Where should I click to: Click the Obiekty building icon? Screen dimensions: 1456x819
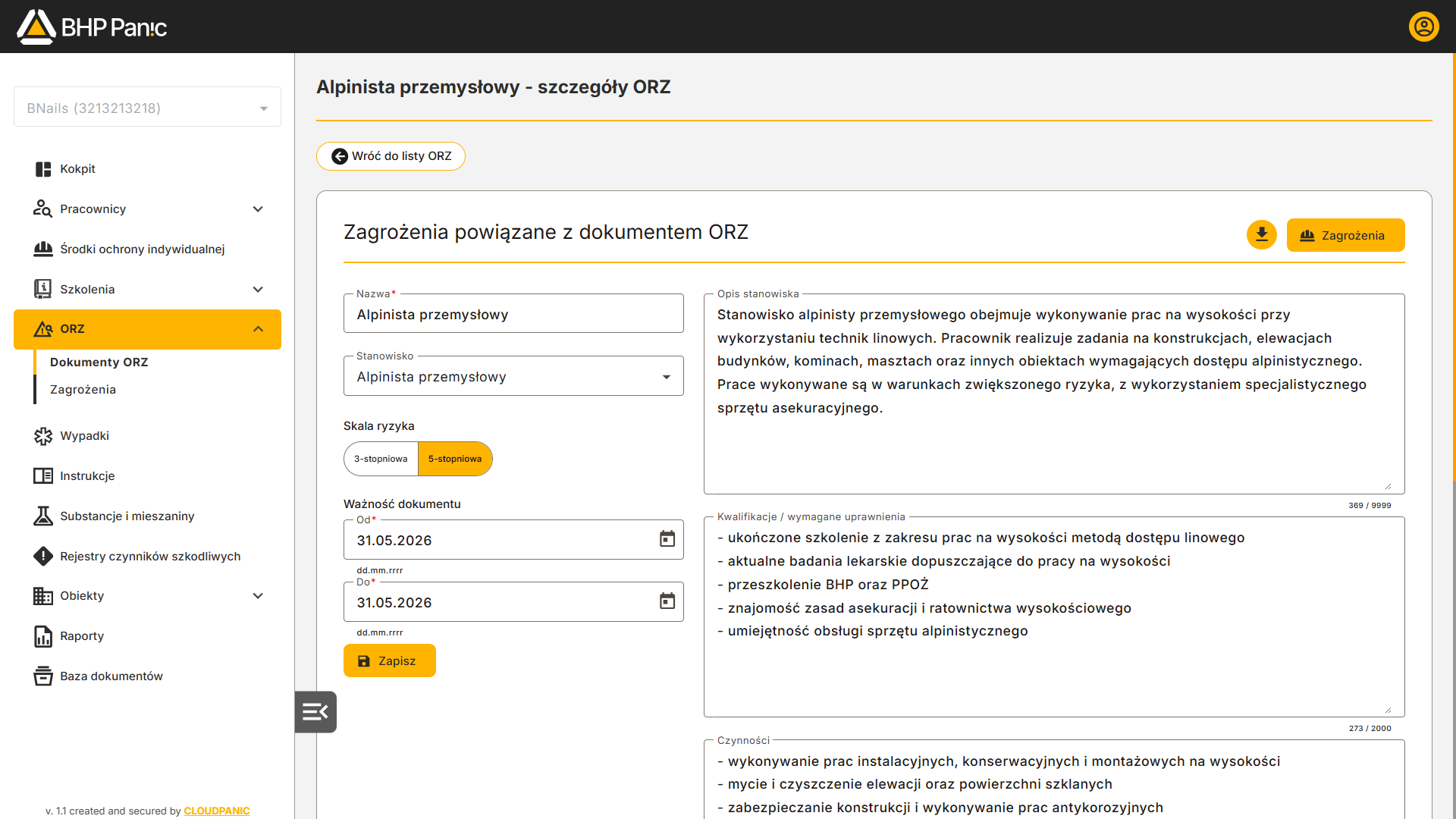[43, 596]
